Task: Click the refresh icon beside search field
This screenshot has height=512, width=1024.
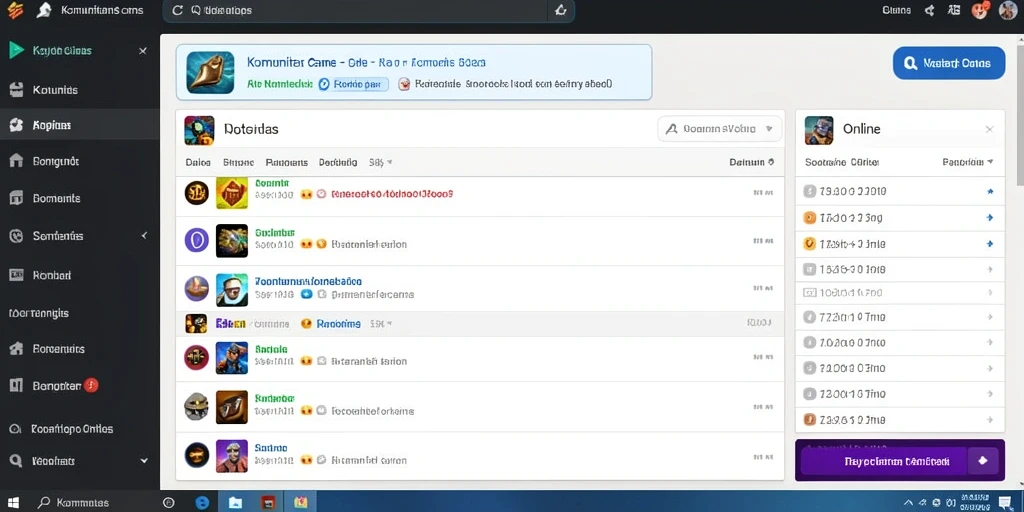Action: tap(177, 10)
